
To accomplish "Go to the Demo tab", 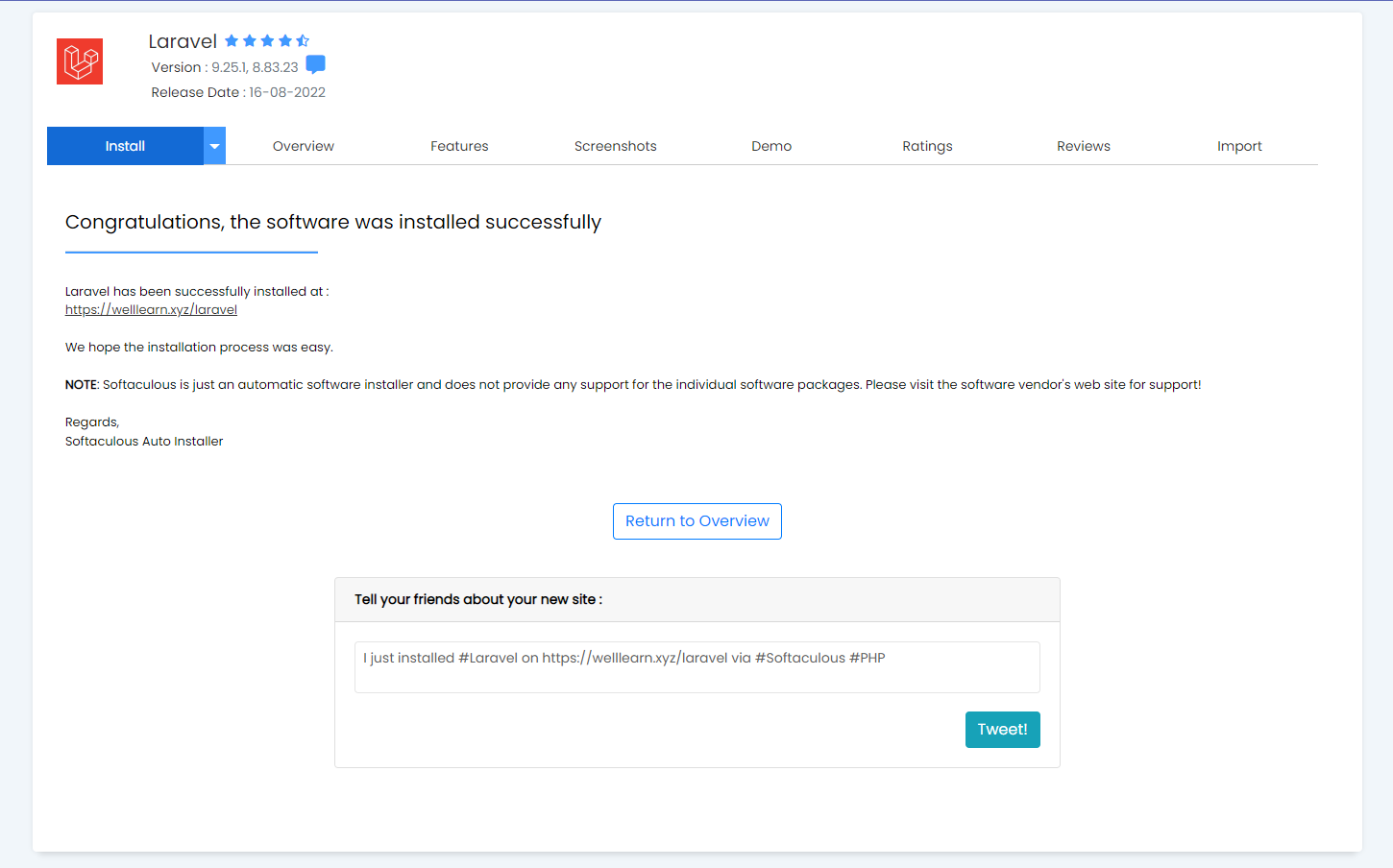I will pyautogui.click(x=771, y=146).
